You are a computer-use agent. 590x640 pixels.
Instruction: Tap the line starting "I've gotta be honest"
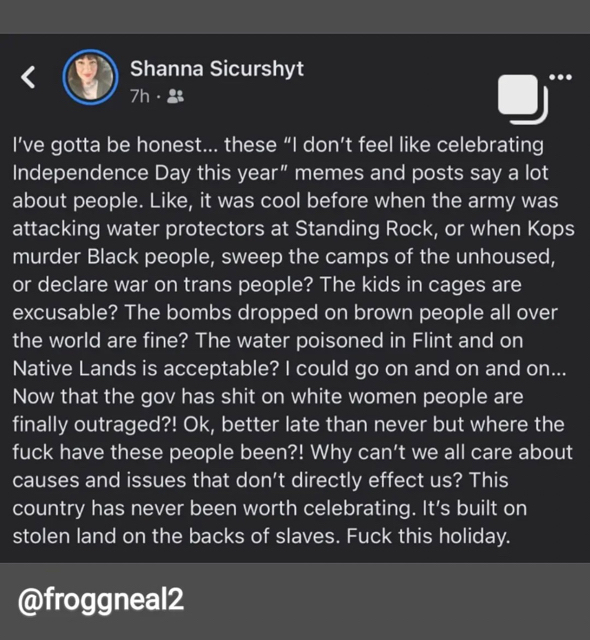(278, 145)
